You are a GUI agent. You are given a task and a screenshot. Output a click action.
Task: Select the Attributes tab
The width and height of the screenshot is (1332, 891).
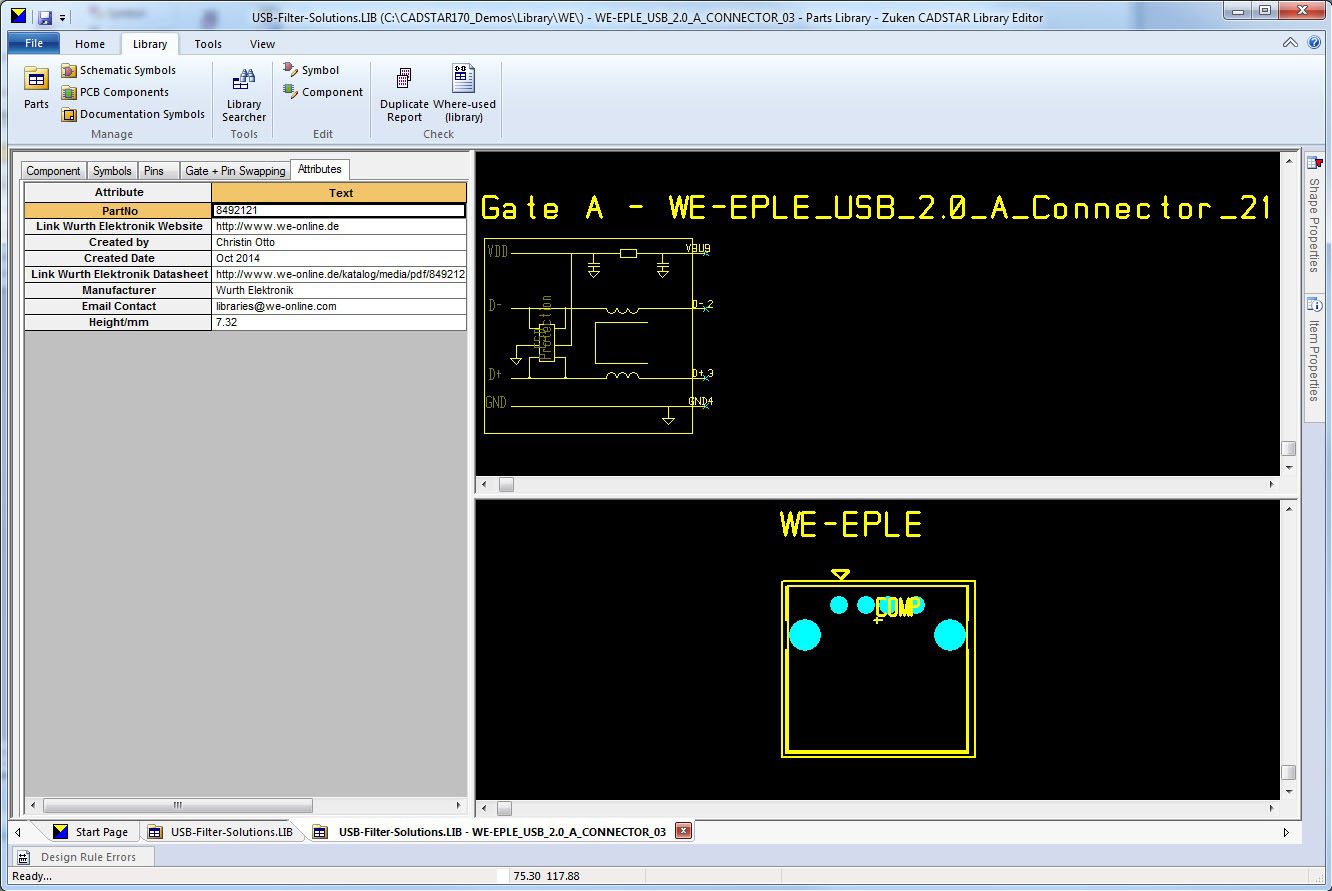click(x=320, y=169)
